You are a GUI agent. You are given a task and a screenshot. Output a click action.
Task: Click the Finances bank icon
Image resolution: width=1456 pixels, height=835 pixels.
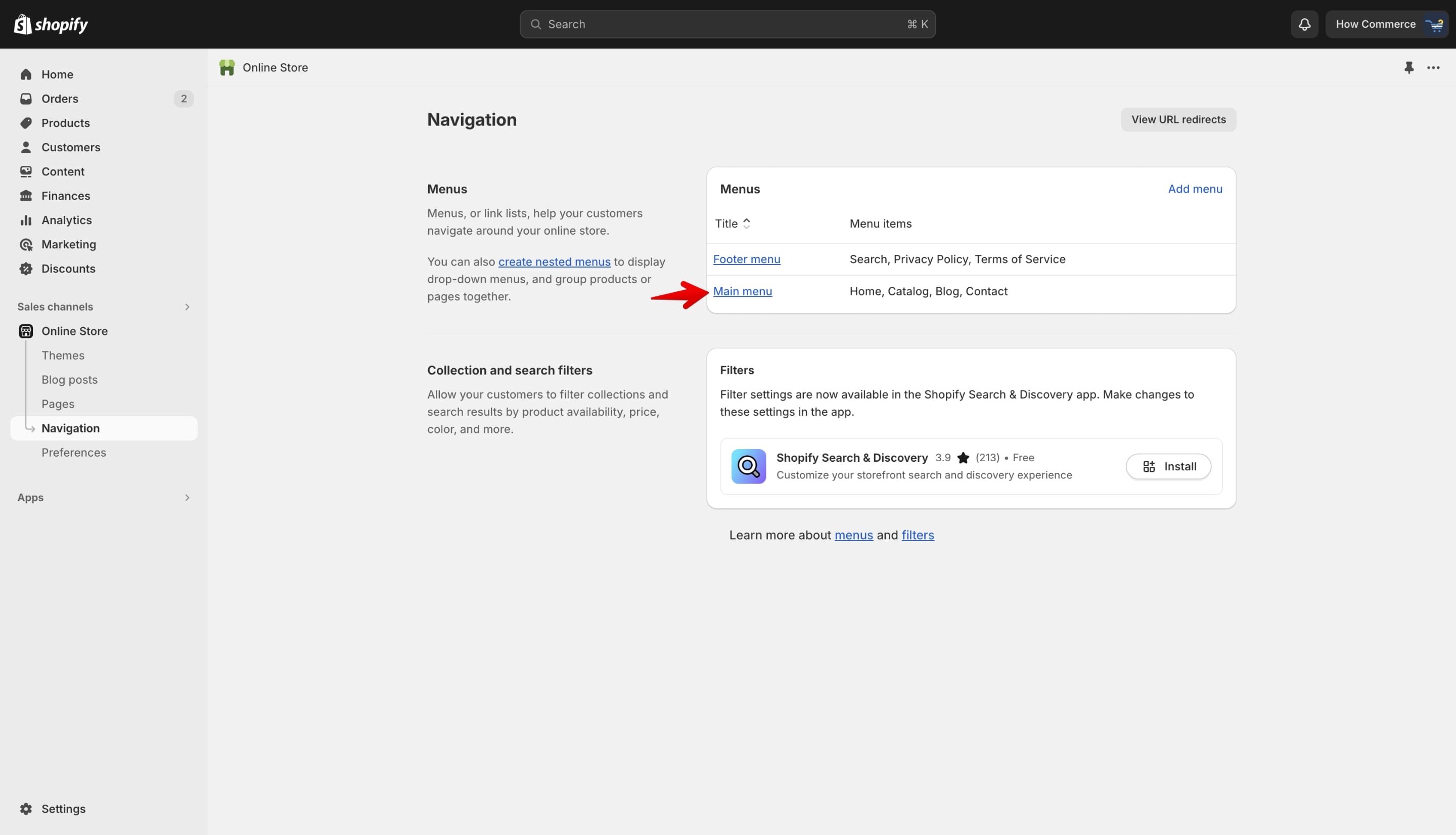point(26,196)
